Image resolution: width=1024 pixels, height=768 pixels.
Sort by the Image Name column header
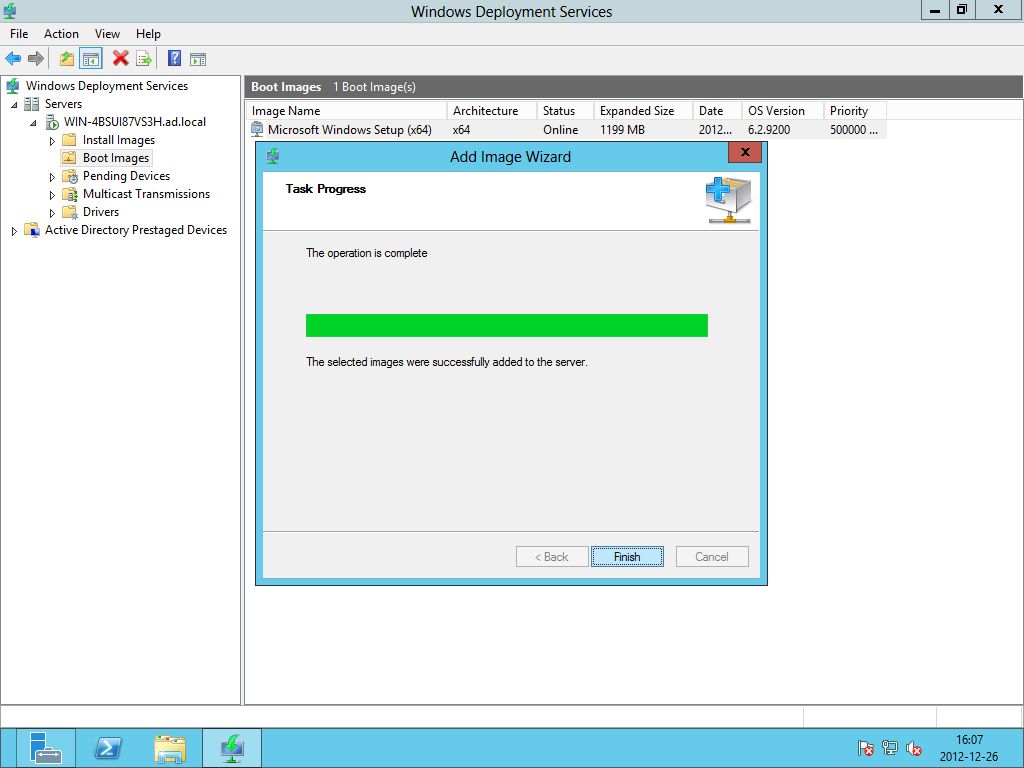[346, 110]
